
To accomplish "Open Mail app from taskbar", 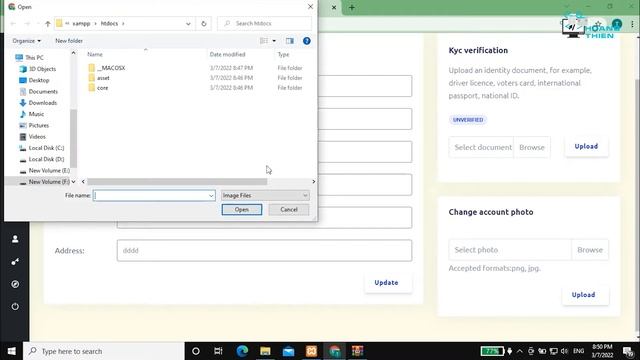I will point(288,351).
